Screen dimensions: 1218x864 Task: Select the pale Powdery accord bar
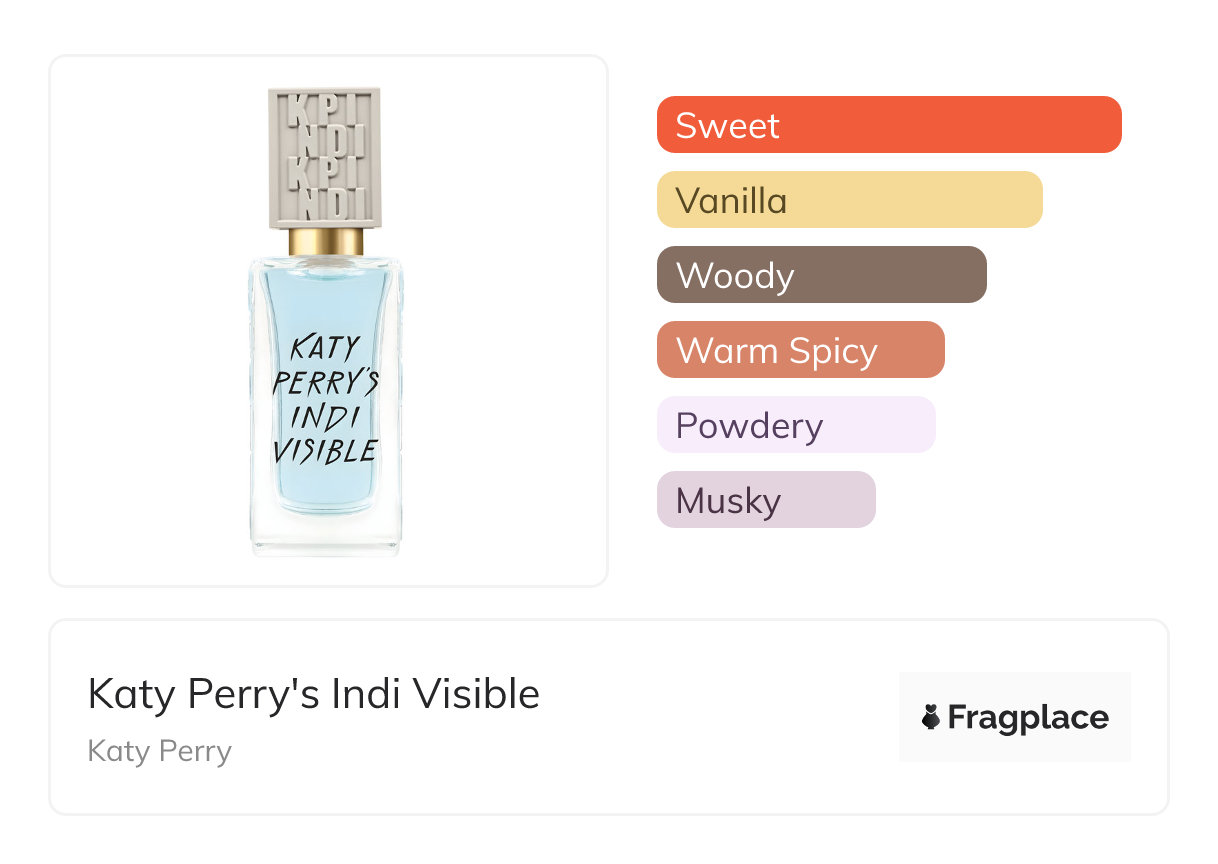pyautogui.click(x=795, y=425)
